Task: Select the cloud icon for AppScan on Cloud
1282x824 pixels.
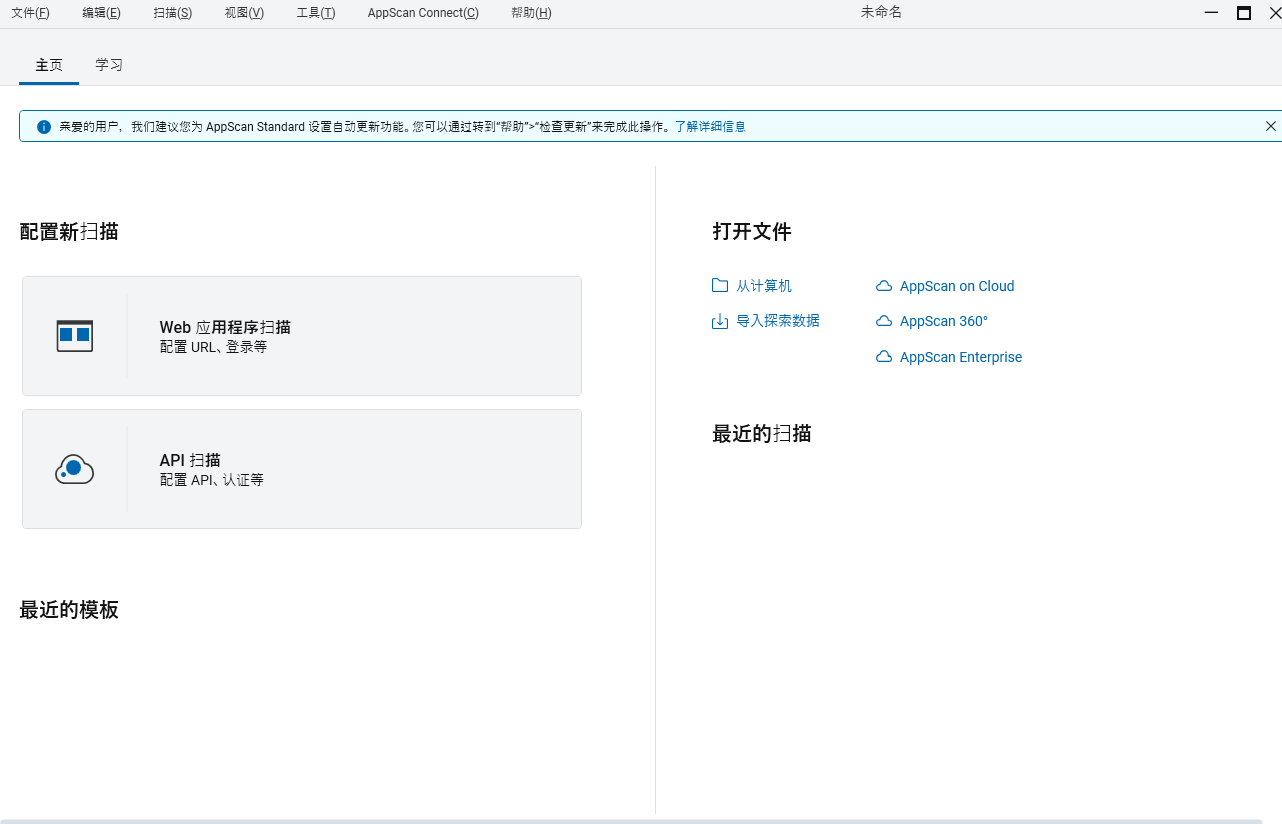Action: click(884, 285)
